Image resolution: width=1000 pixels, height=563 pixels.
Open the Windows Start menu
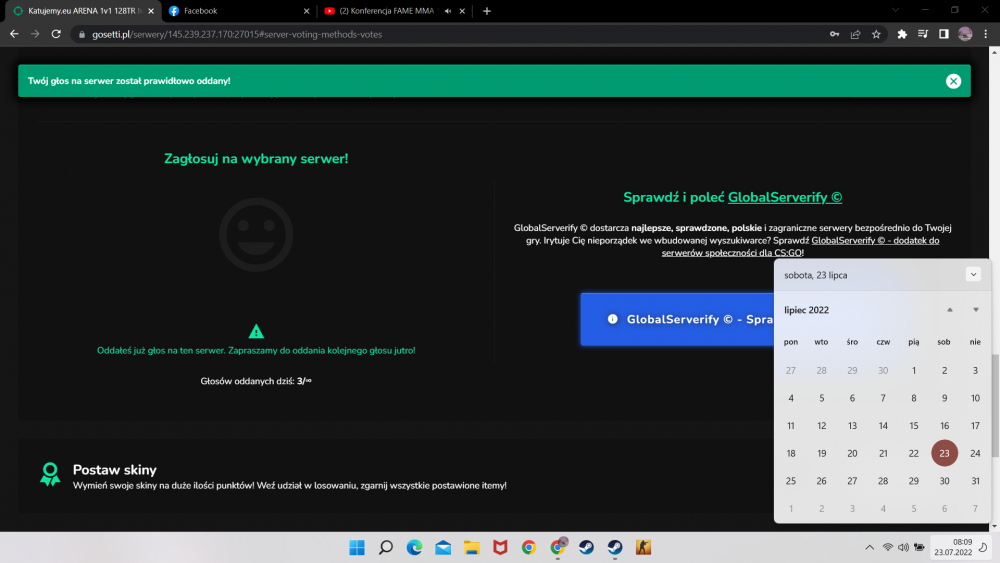tap(357, 548)
